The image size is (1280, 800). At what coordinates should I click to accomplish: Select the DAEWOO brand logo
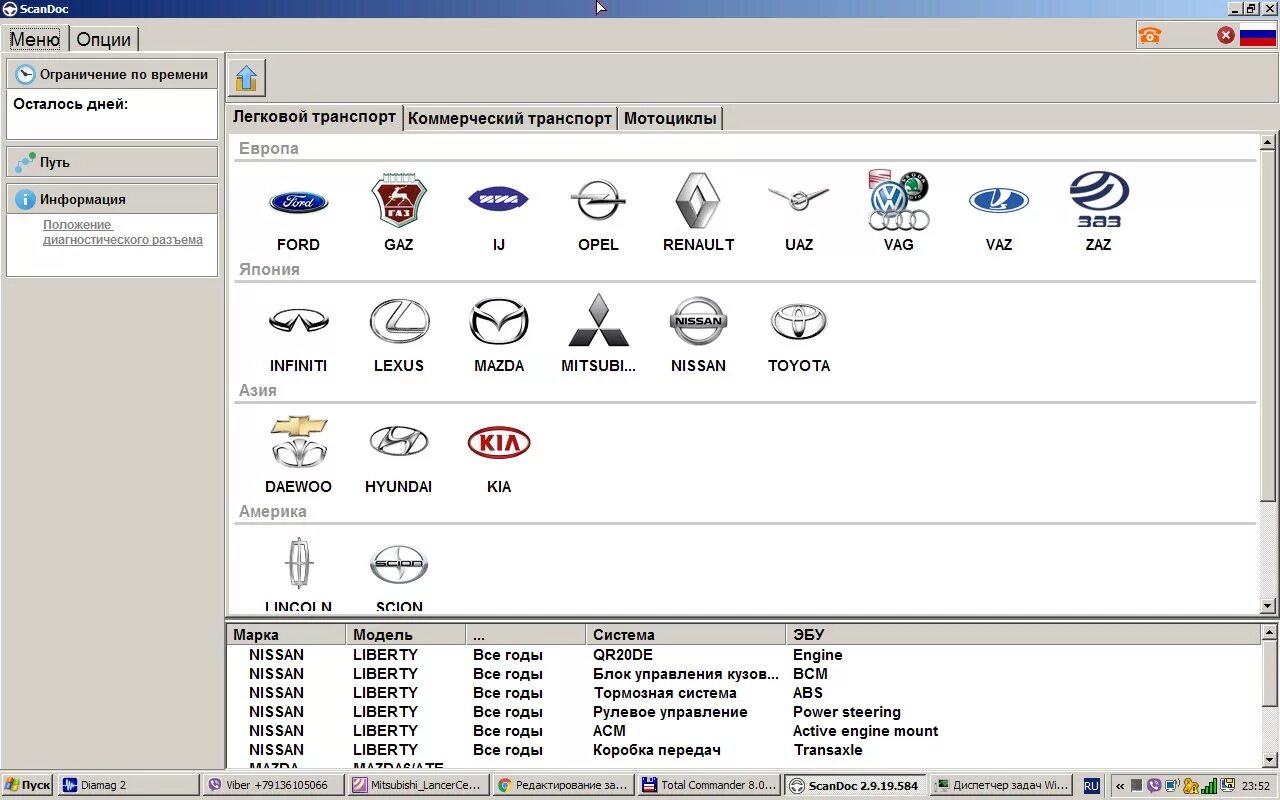[298, 441]
